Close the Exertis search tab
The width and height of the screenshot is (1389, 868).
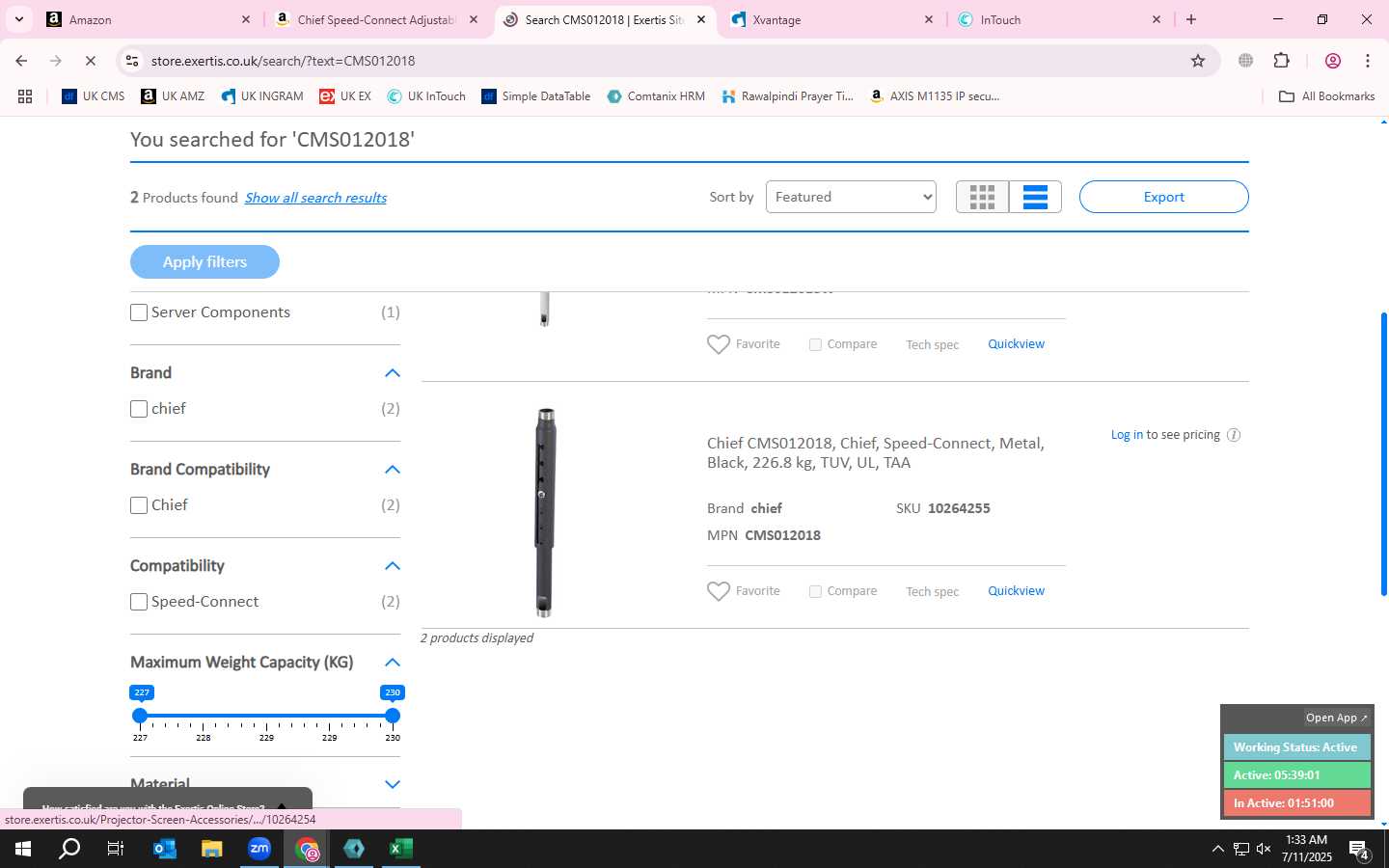(x=701, y=19)
